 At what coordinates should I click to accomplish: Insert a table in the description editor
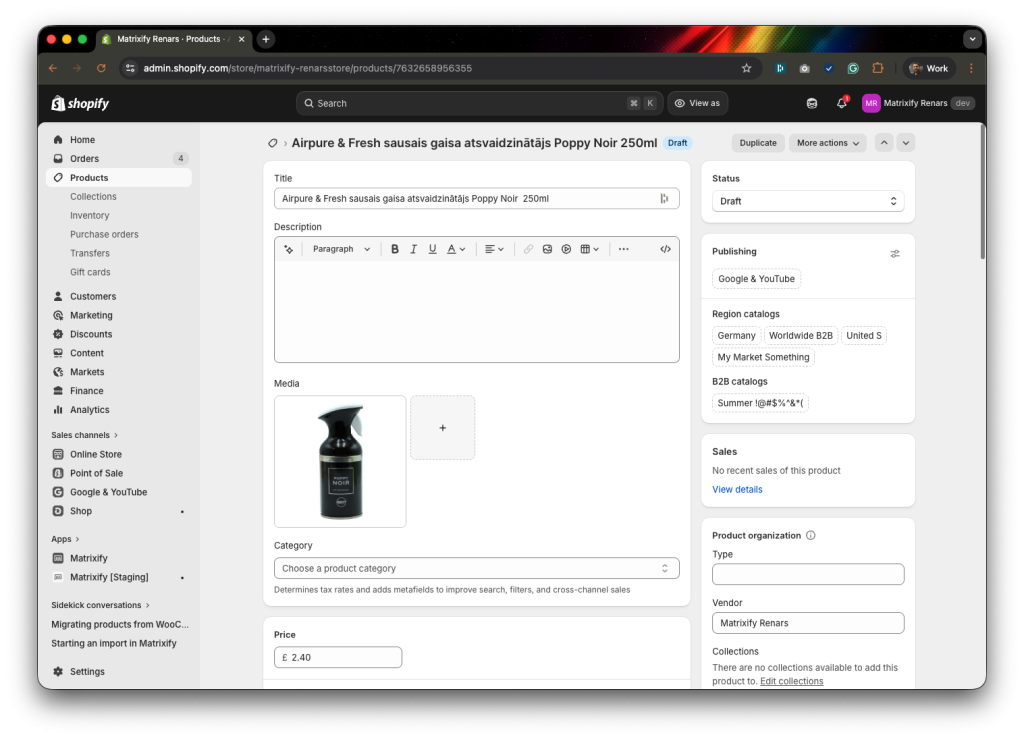[585, 249]
